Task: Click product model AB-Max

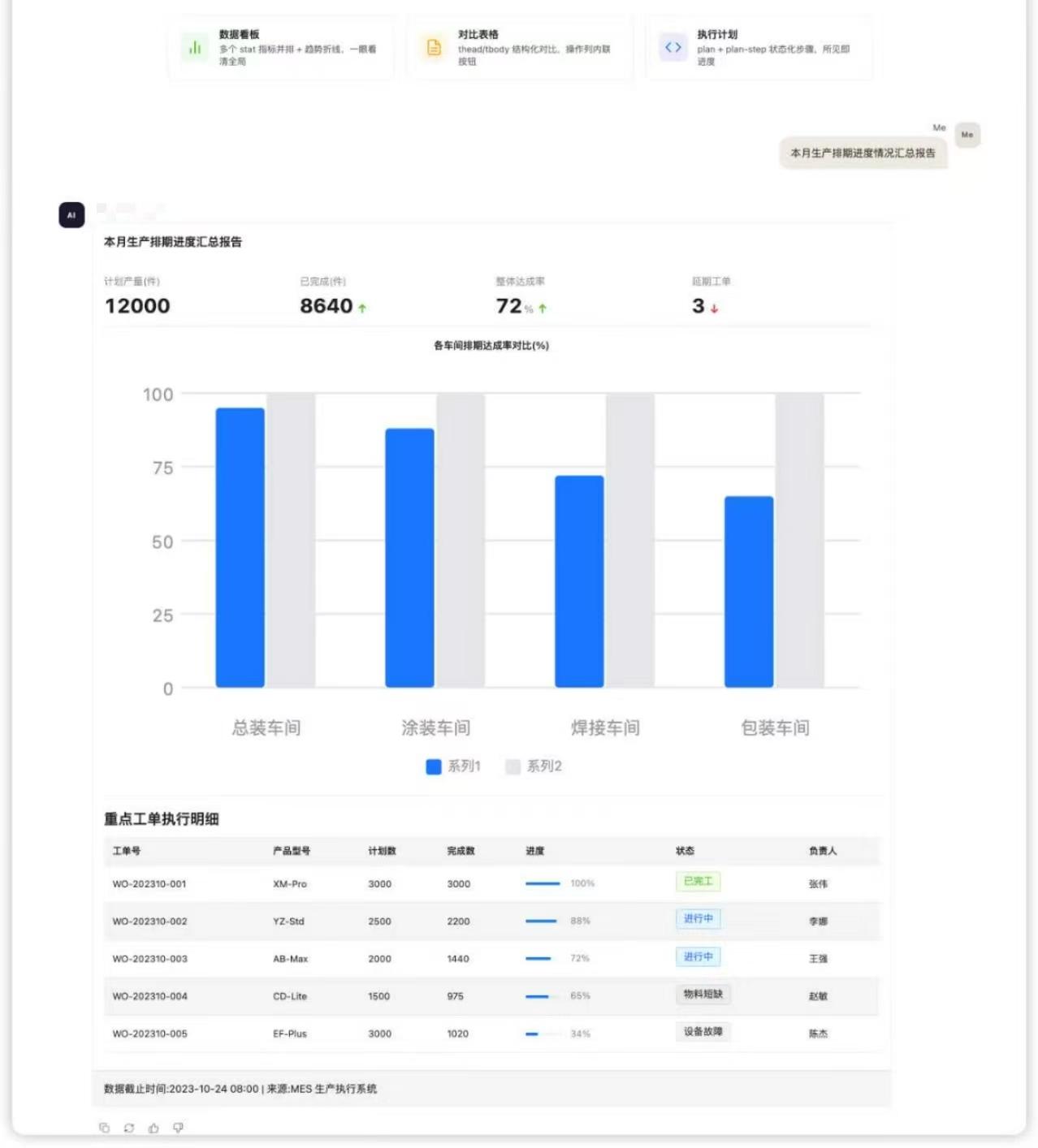Action: click(x=291, y=959)
